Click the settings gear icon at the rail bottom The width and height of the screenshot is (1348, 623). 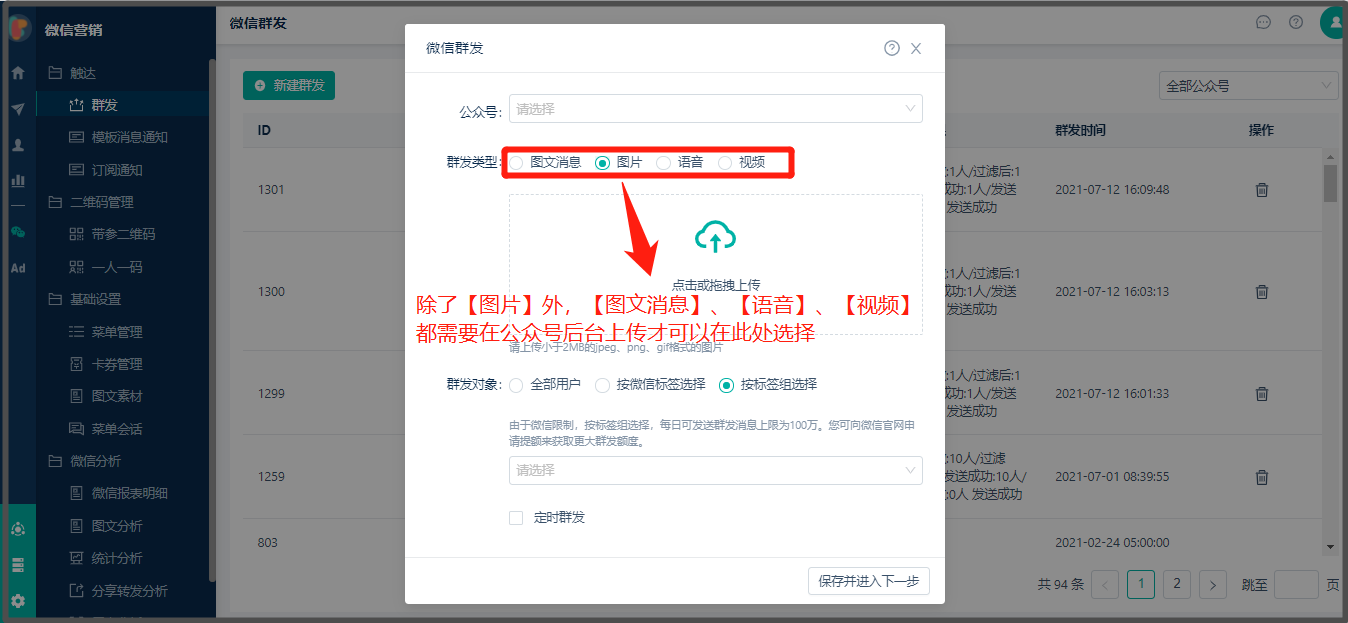pos(18,602)
